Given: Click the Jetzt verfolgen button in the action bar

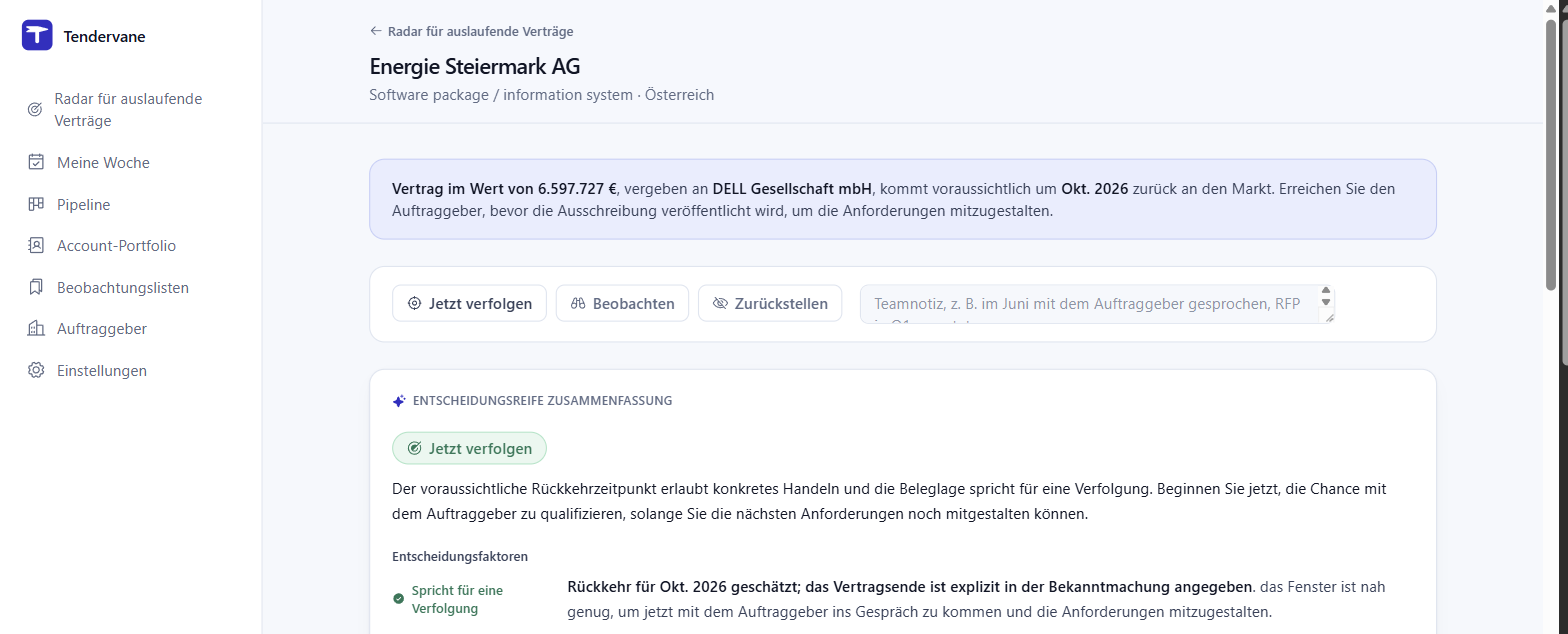Looking at the screenshot, I should 470,304.
